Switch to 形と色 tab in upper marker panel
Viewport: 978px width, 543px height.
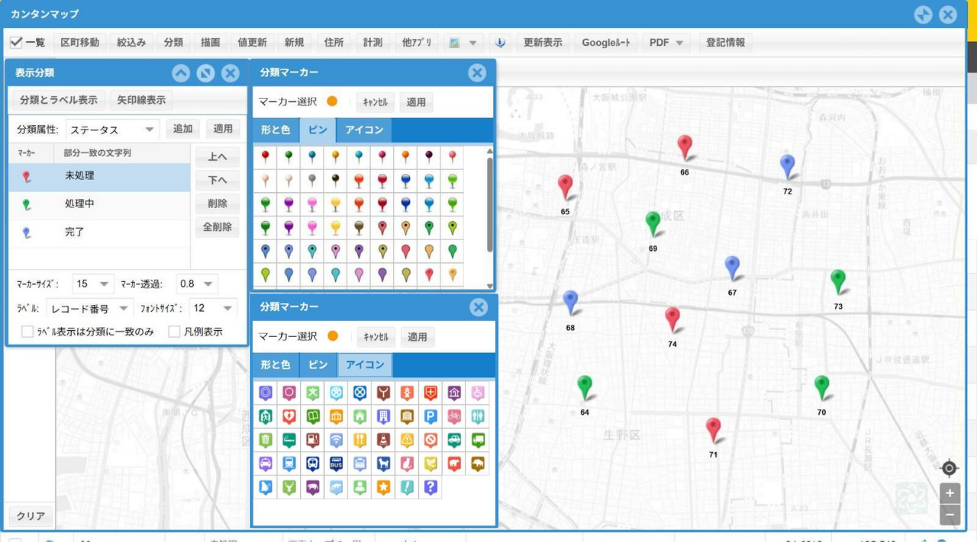tap(275, 130)
